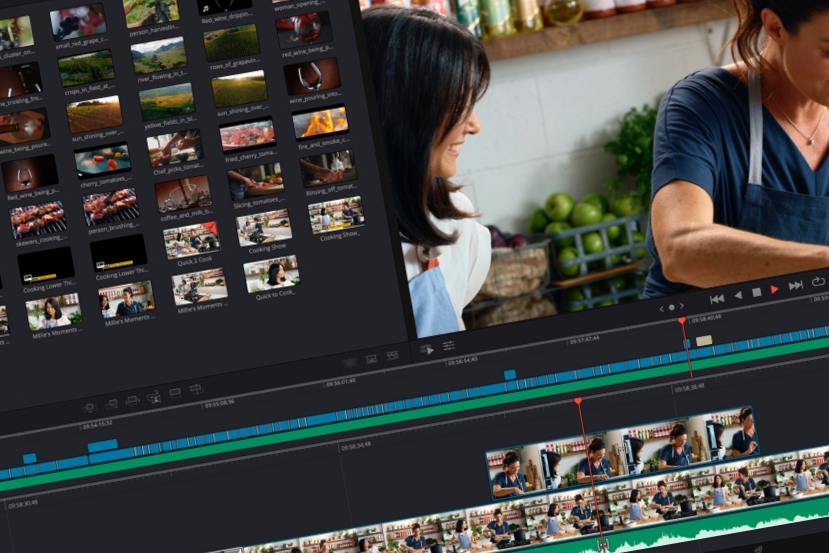The width and height of the screenshot is (829, 553).
Task: Select the Quick to Cook_ thumbnail
Action: [x=272, y=273]
